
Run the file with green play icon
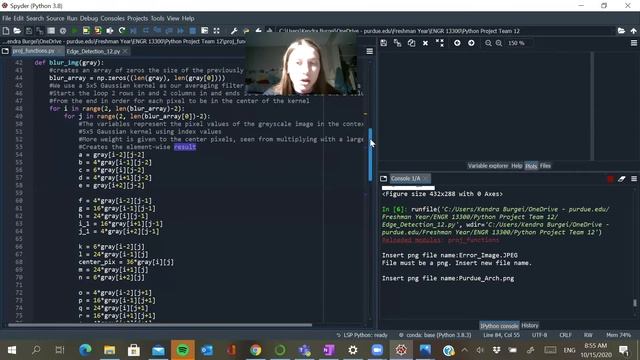pyautogui.click(x=74, y=31)
